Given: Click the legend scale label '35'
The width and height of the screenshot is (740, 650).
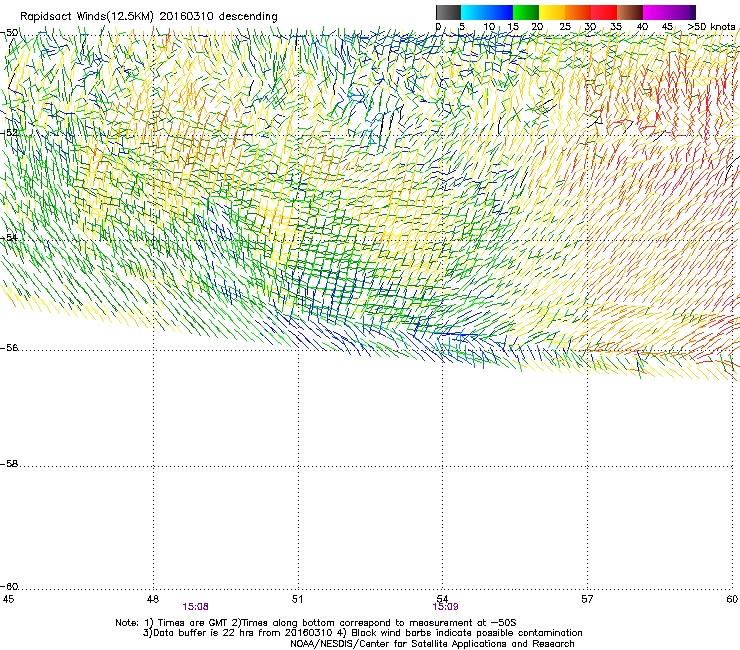Looking at the screenshot, I should point(616,27).
